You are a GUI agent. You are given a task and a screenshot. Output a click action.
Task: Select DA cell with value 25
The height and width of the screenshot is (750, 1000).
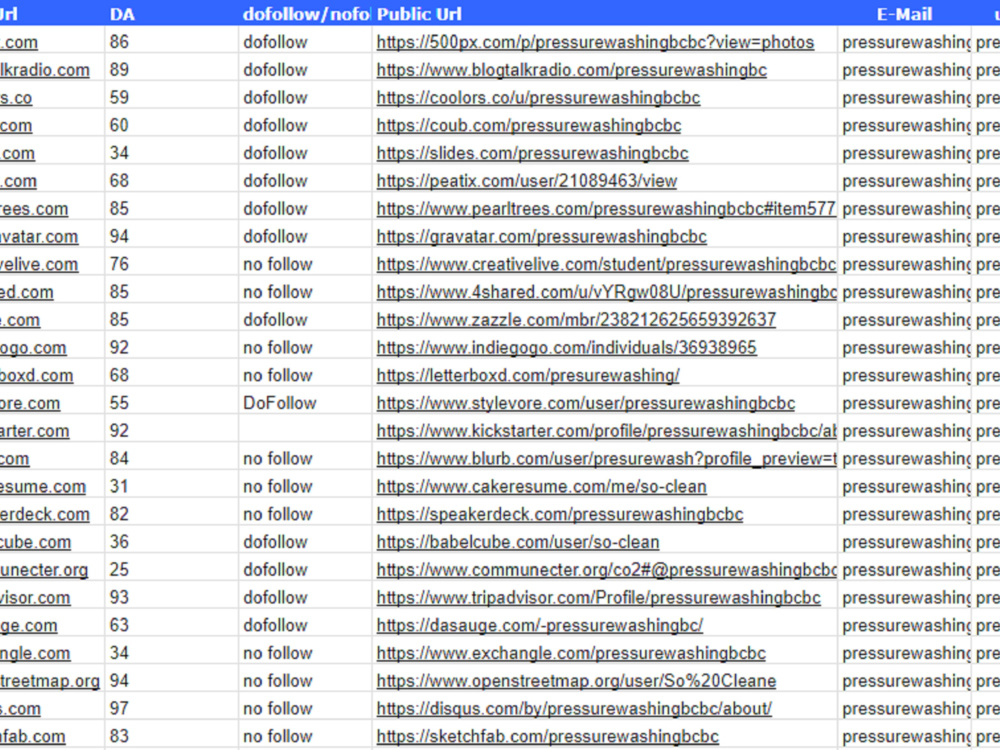click(x=171, y=570)
